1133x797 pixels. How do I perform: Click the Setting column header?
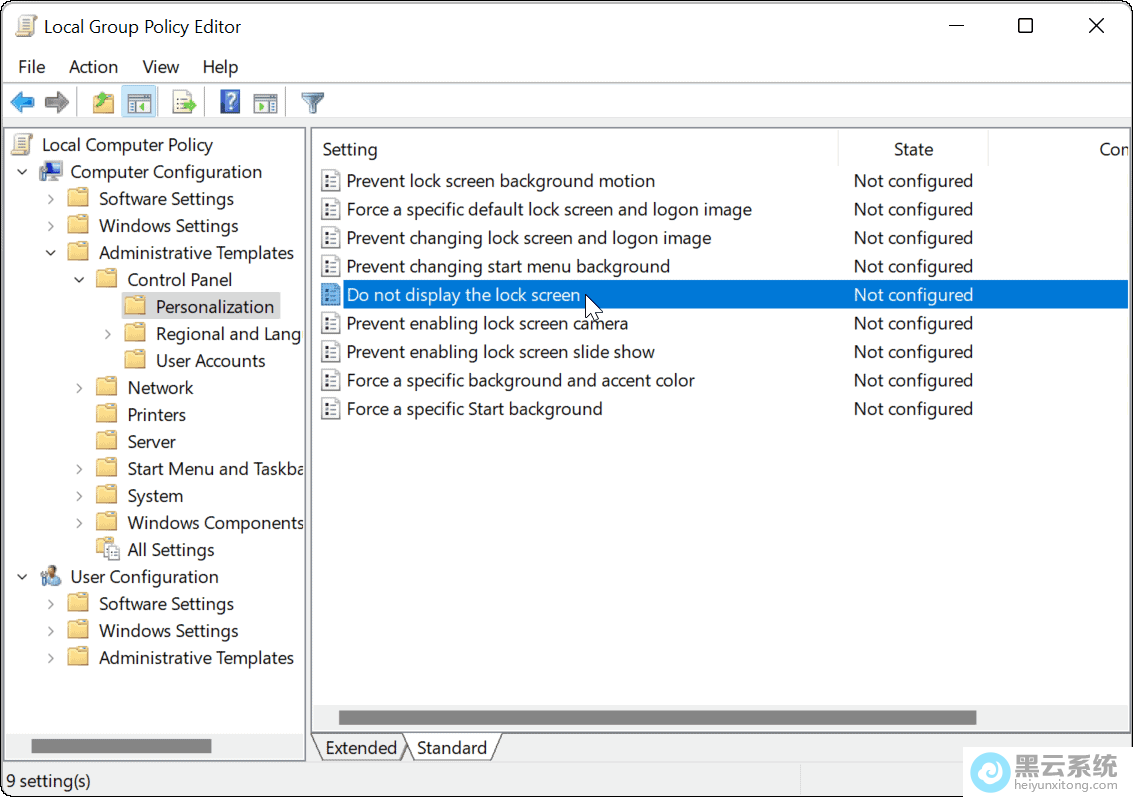coord(350,150)
